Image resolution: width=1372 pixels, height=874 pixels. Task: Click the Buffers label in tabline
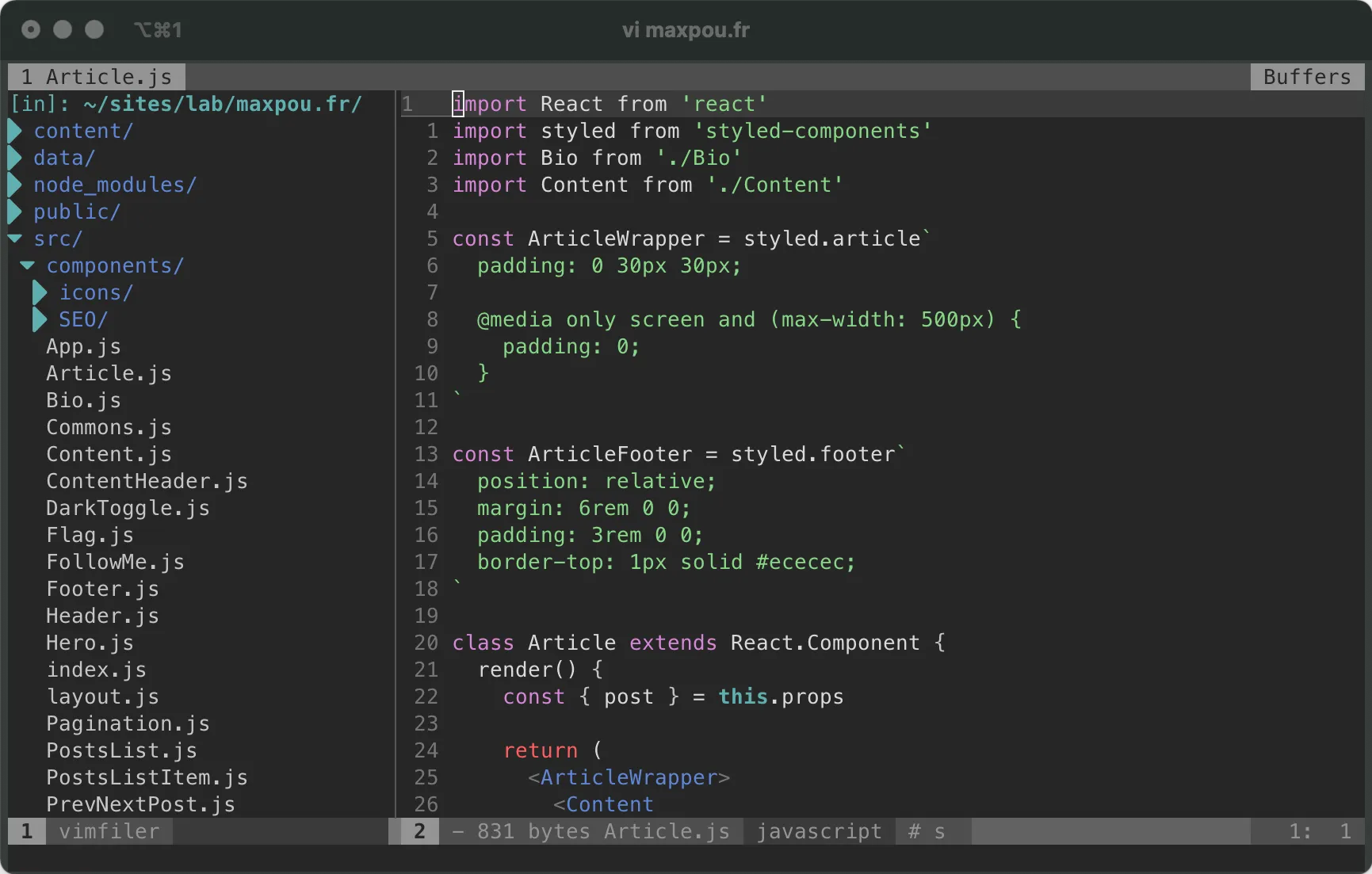1307,77
